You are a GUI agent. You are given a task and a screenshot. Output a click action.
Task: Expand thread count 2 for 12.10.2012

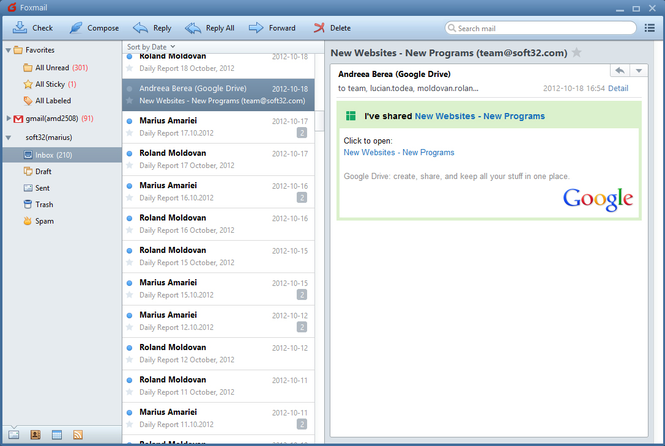click(302, 327)
